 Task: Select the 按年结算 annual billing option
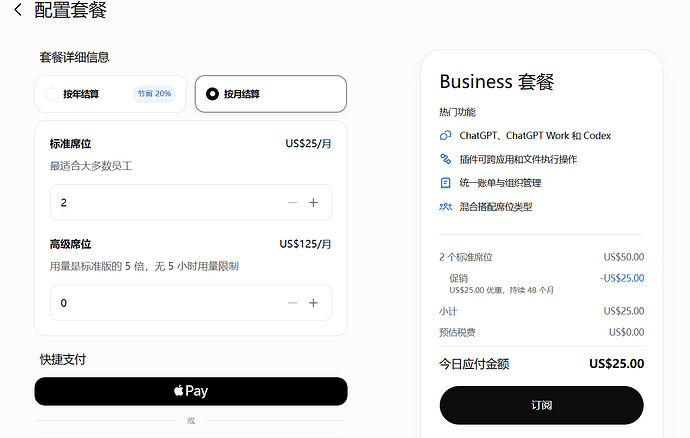point(110,94)
